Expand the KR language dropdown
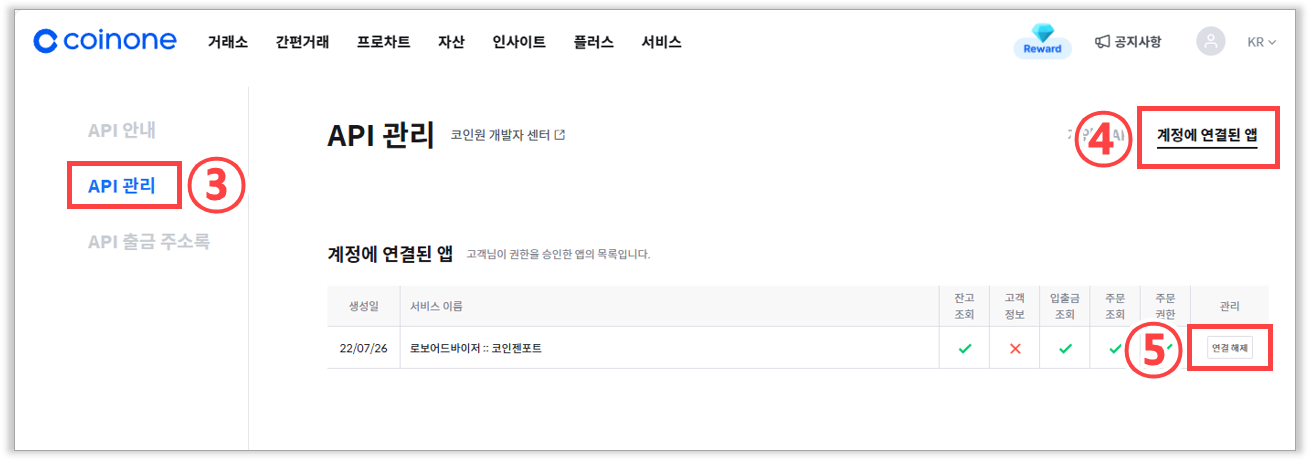Image resolution: width=1310 pixels, height=460 pixels. coord(1262,42)
